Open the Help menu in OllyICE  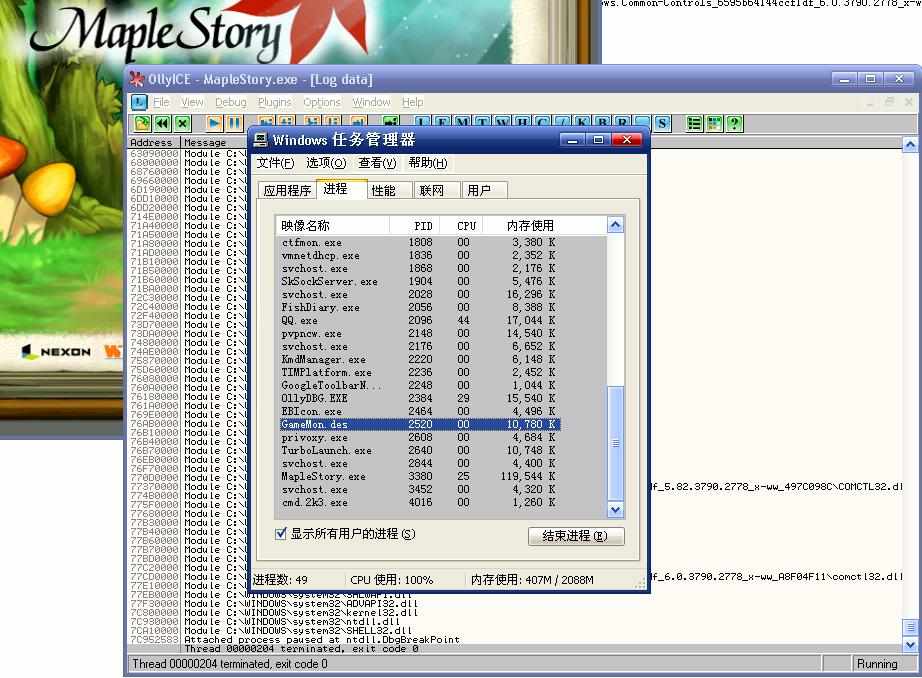(412, 102)
